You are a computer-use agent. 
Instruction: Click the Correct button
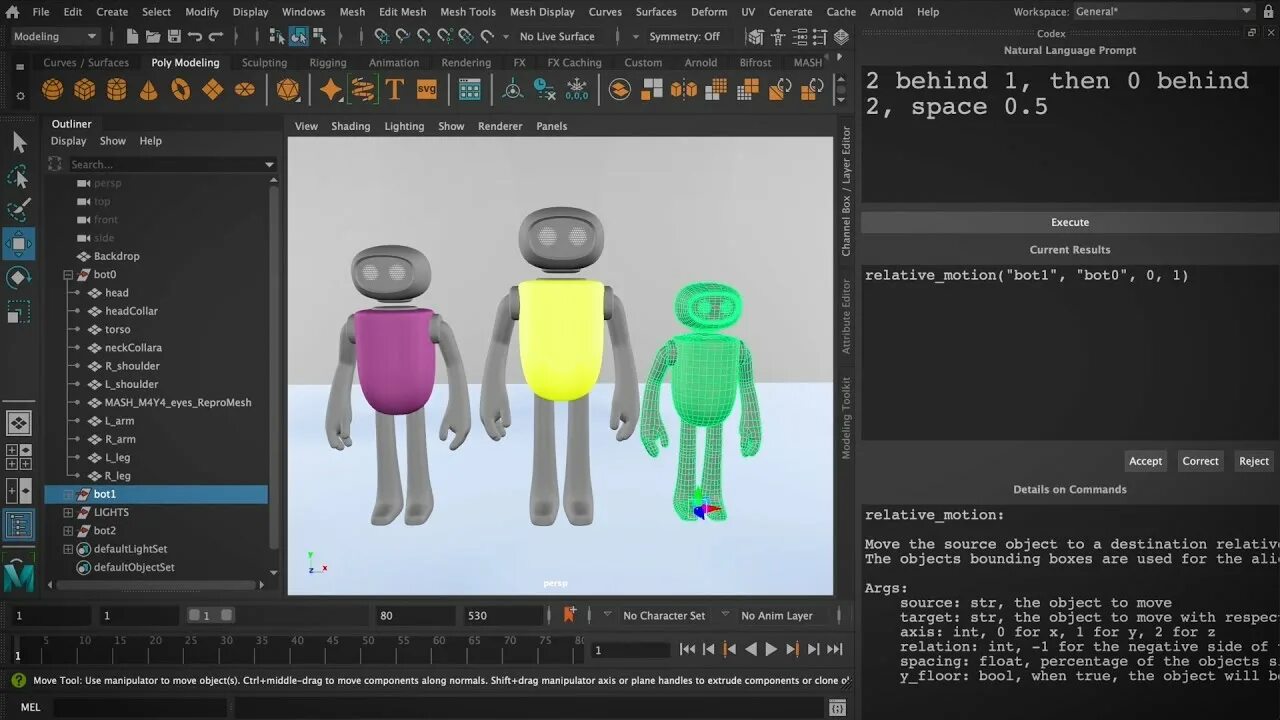[x=1200, y=461]
